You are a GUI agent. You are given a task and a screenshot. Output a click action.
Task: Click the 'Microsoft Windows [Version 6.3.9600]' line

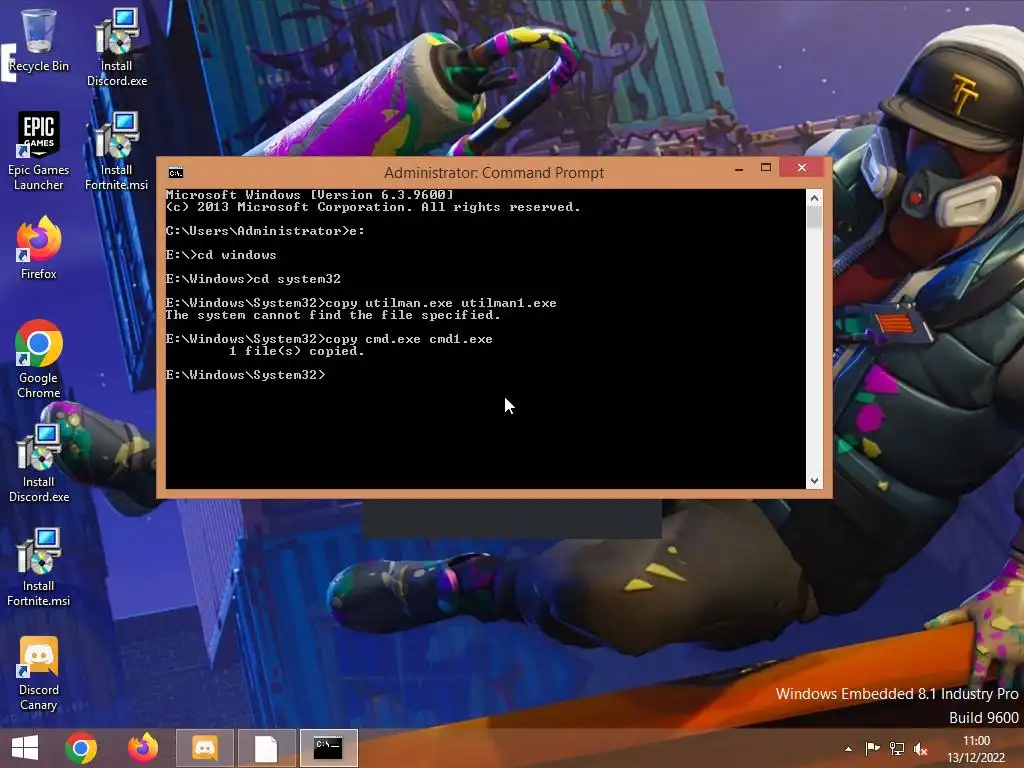(309, 195)
